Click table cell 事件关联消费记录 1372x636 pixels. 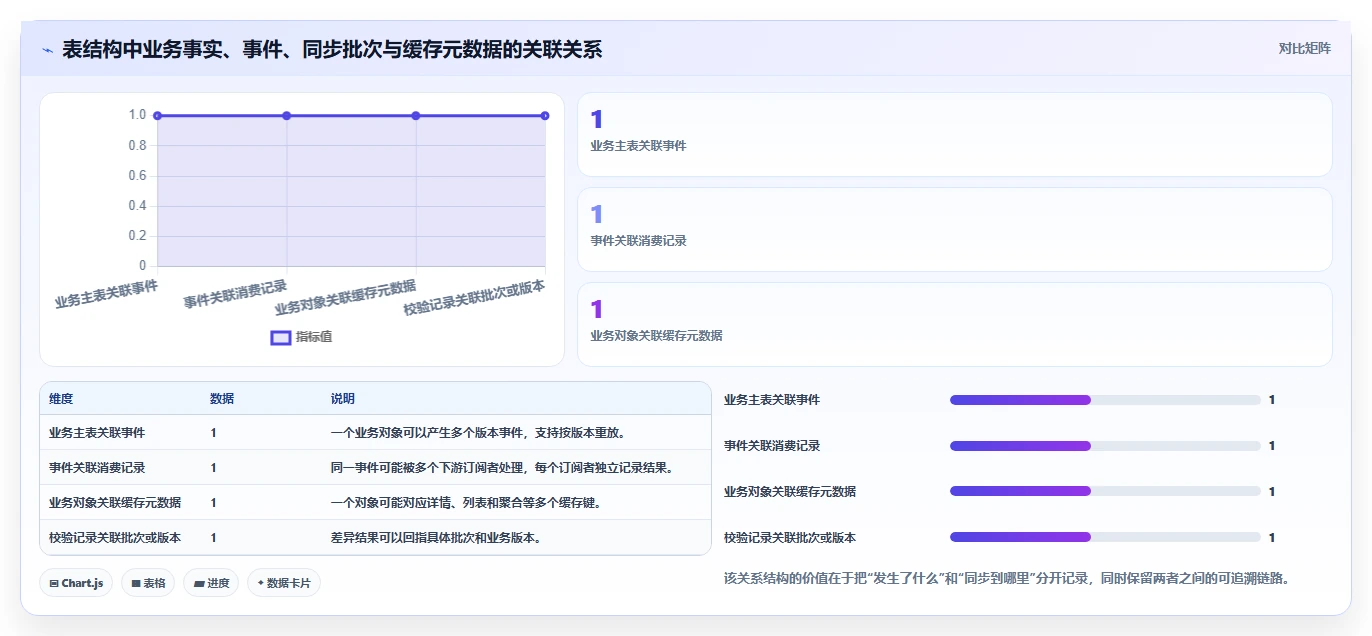tap(97, 468)
